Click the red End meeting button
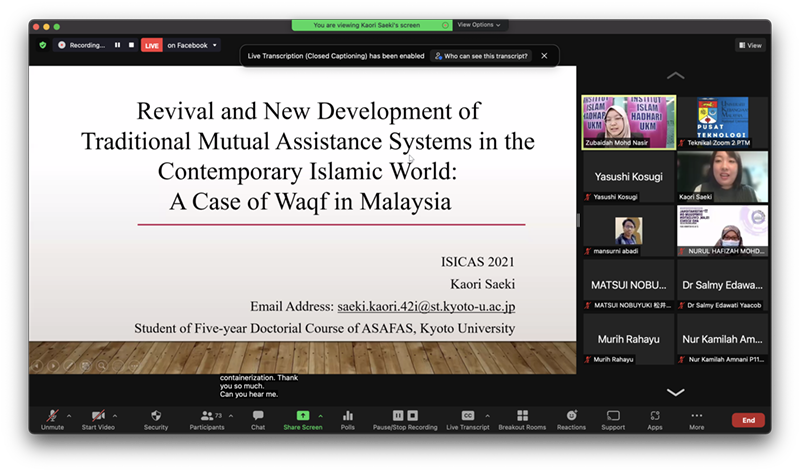The width and height of the screenshot is (800, 472). (x=748, y=420)
